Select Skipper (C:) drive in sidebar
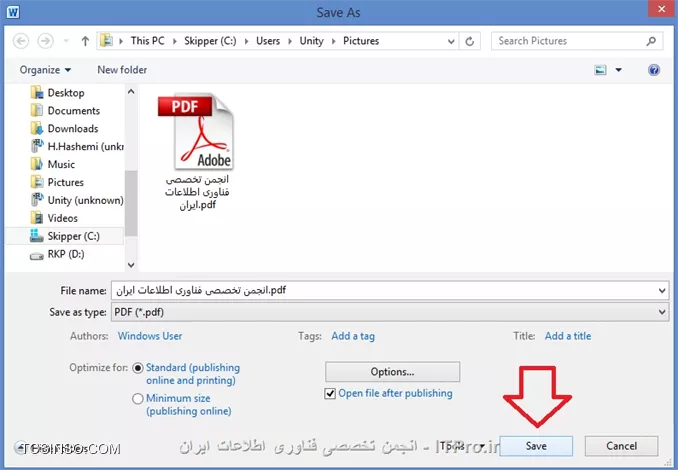Image resolution: width=678 pixels, height=470 pixels. click(65, 236)
